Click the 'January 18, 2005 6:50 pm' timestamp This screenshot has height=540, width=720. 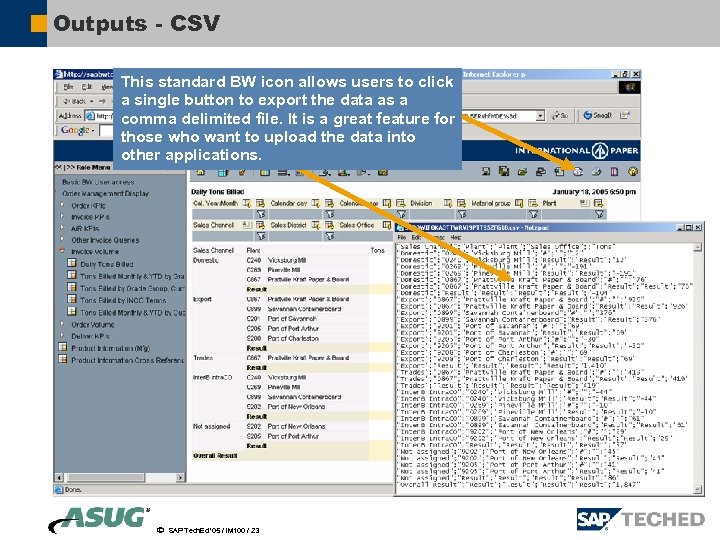(594, 191)
